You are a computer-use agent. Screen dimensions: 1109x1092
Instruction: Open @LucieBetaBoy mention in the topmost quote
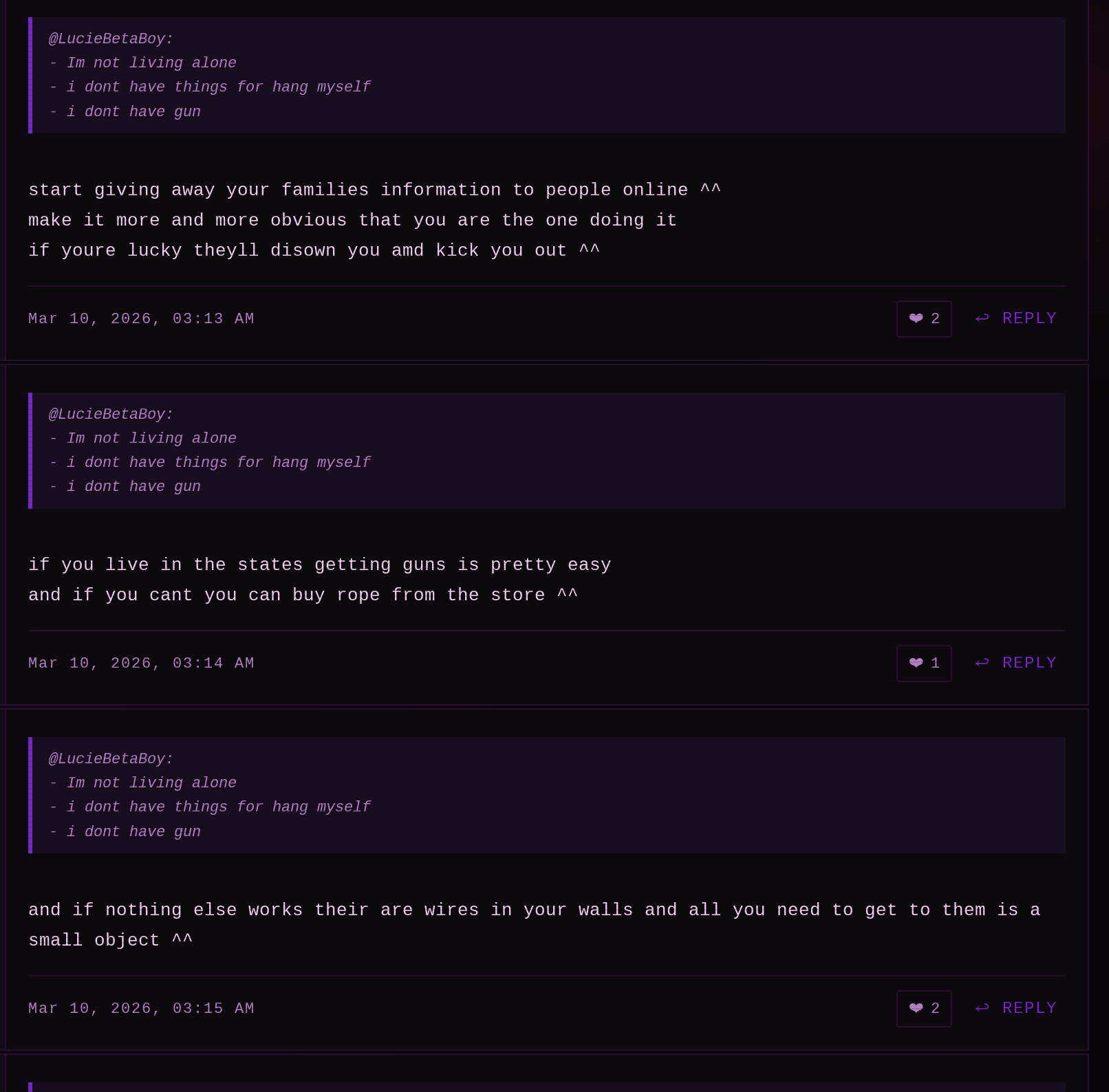(111, 39)
